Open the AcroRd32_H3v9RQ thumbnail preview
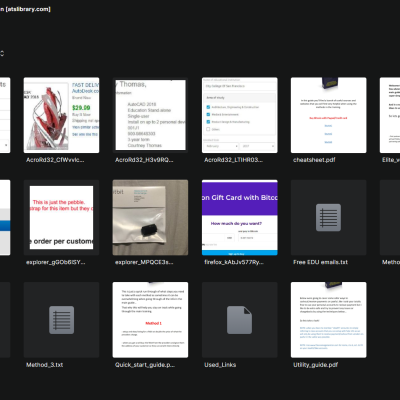 tap(150, 115)
